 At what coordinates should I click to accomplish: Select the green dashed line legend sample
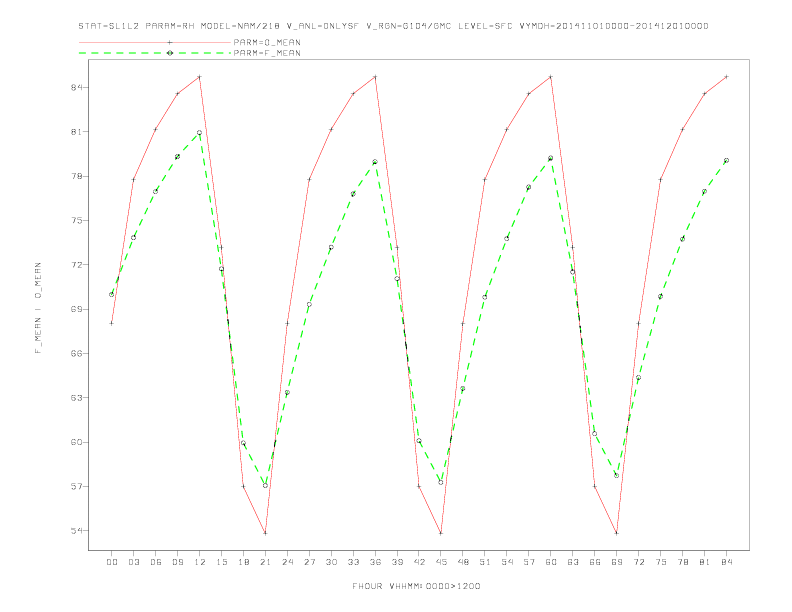pos(155,53)
